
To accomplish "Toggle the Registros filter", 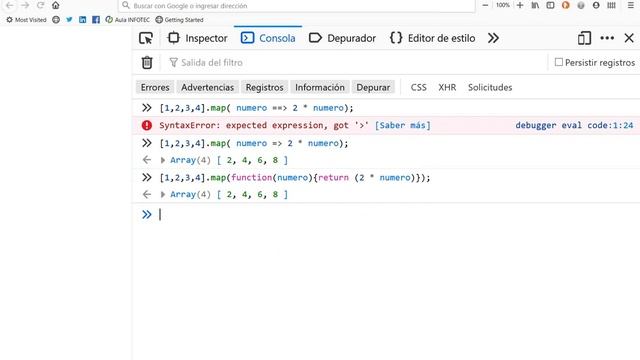I will coord(264,87).
